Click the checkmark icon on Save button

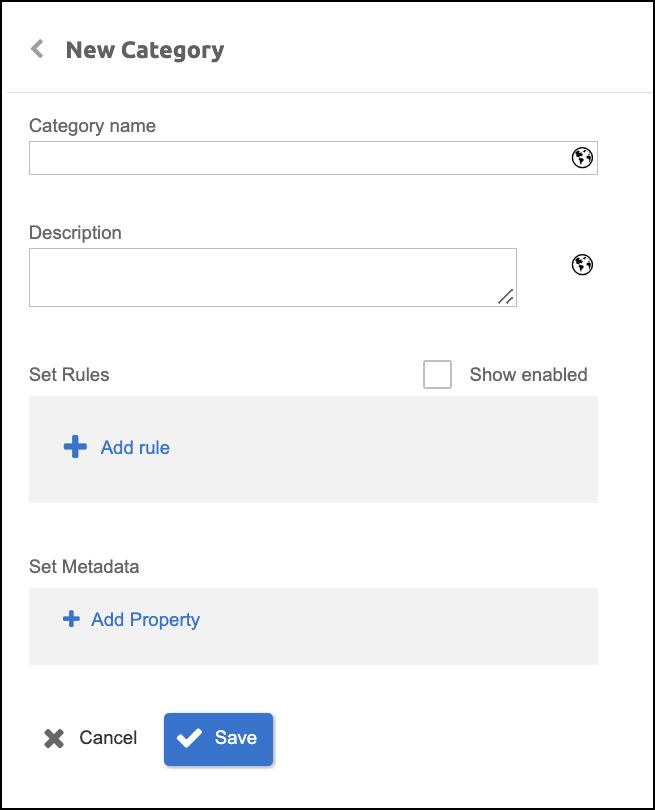pyautogui.click(x=189, y=738)
